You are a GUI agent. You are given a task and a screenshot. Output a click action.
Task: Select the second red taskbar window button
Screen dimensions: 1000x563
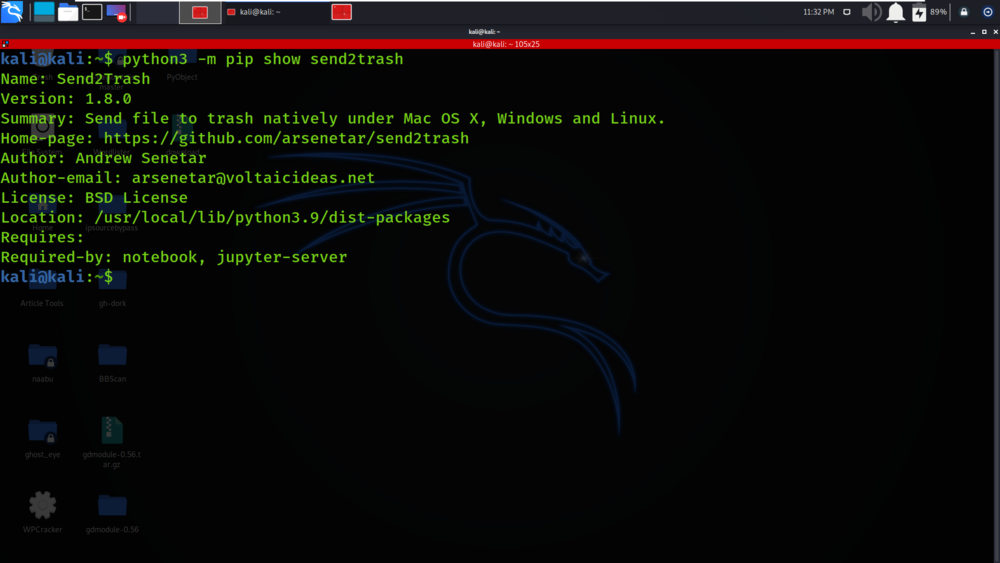tap(341, 12)
